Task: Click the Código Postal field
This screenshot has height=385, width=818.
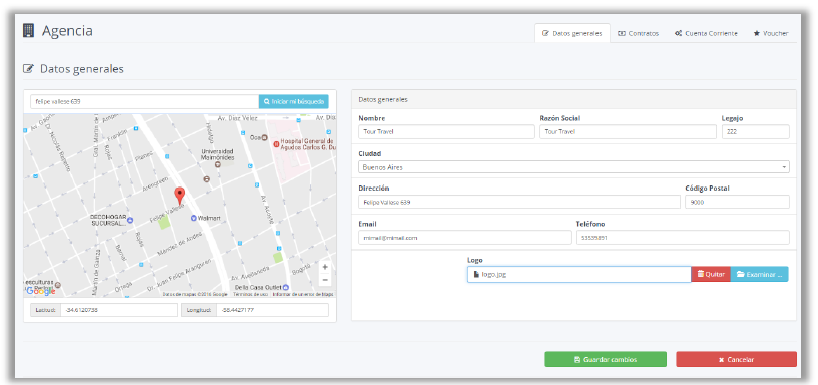Action: coord(737,202)
